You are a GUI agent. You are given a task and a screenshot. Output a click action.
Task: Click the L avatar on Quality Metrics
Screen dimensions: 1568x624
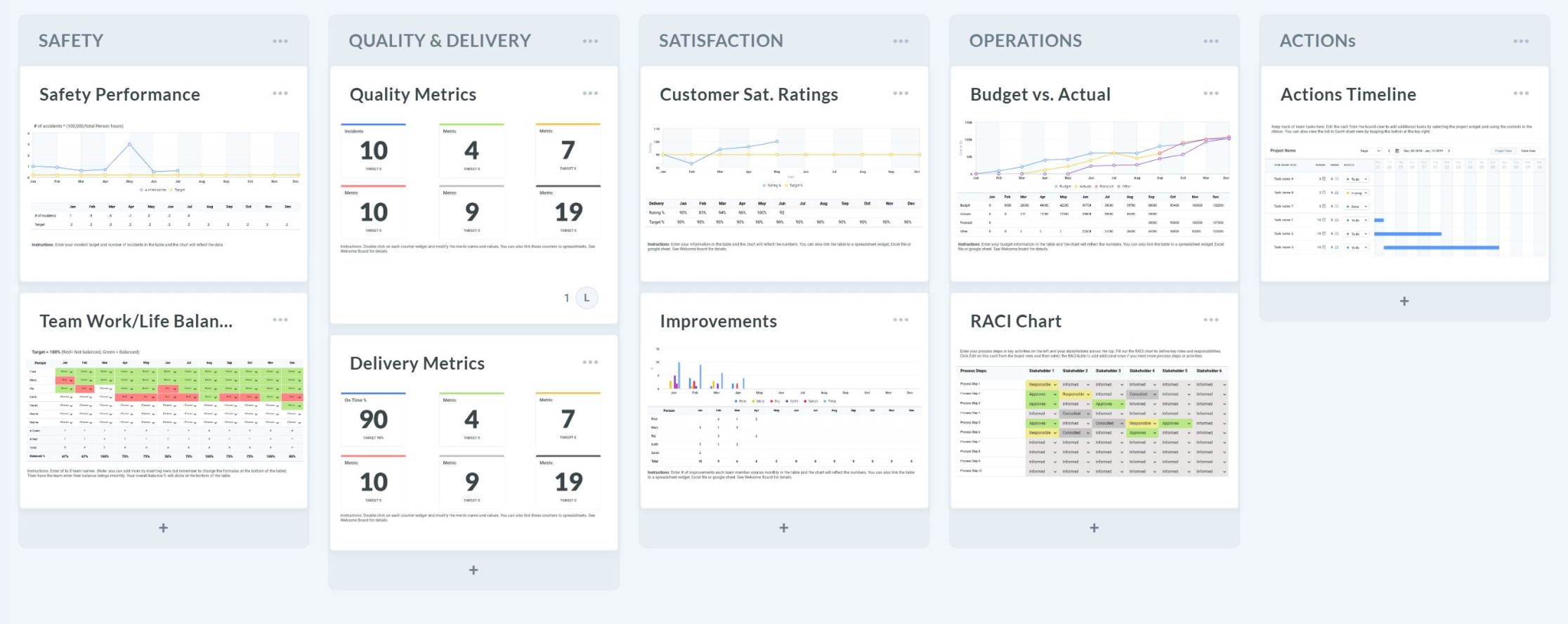(x=587, y=298)
